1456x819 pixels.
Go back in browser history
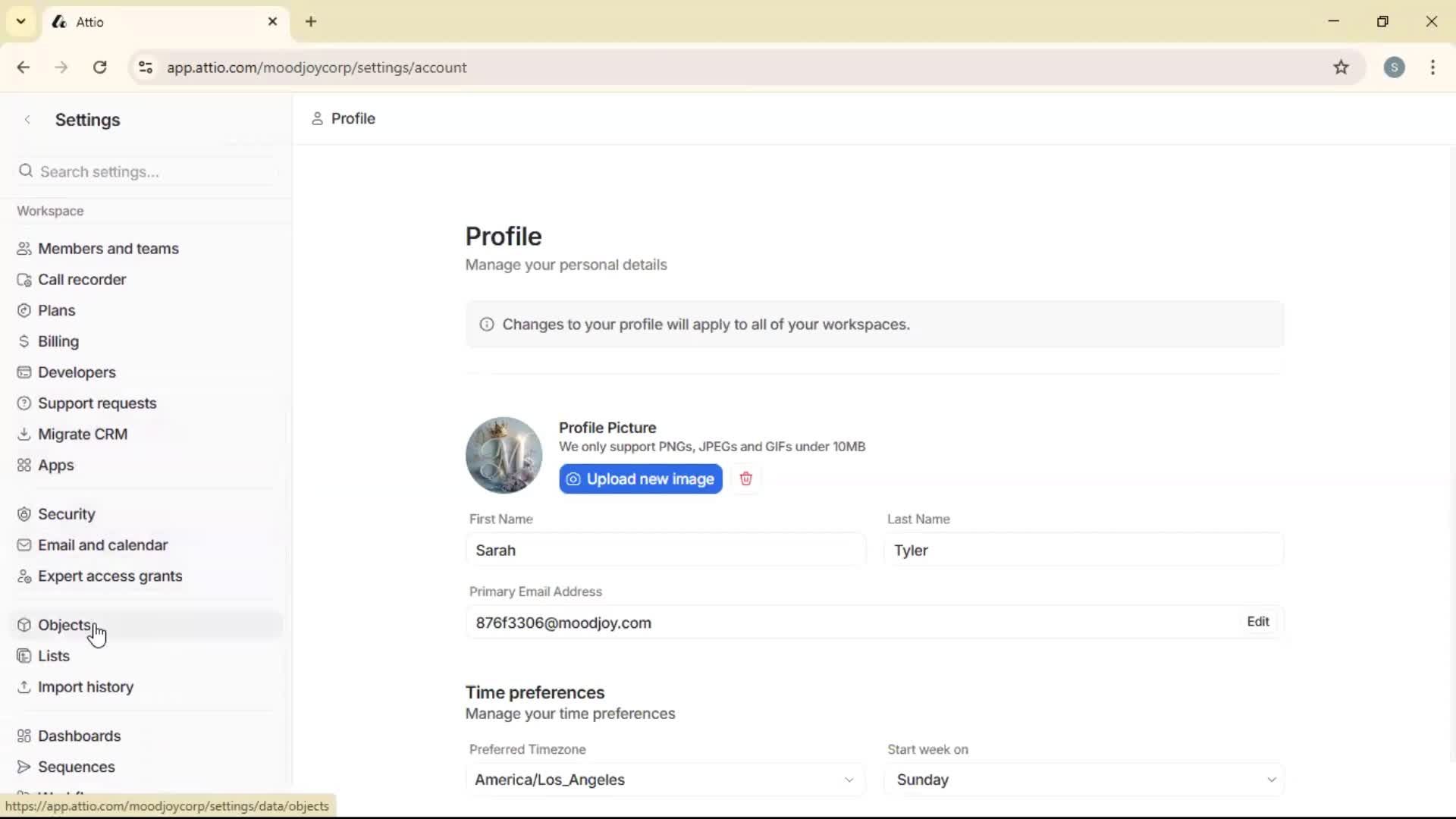24,67
